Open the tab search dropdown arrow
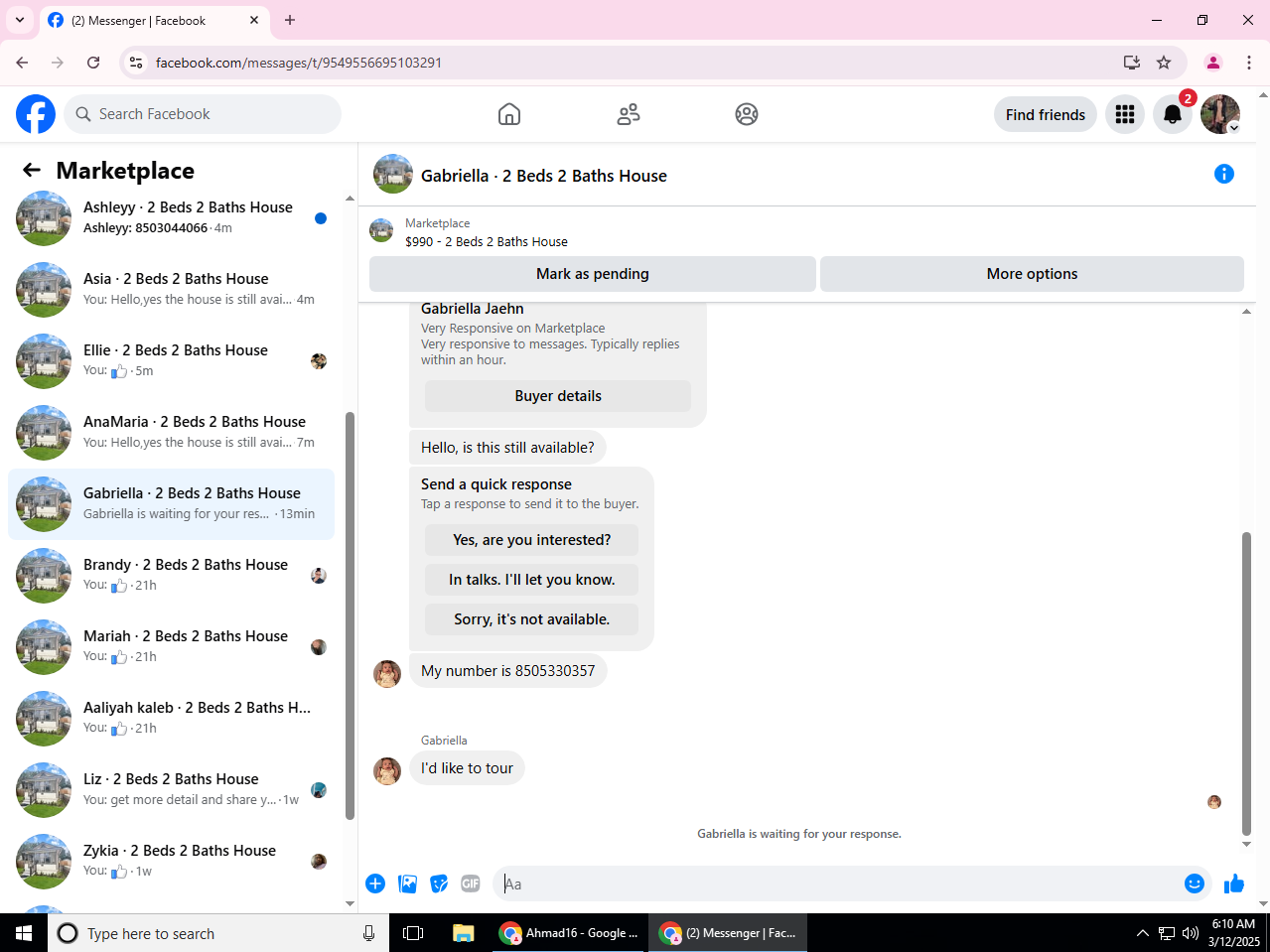This screenshot has height=952, width=1270. 20,20
